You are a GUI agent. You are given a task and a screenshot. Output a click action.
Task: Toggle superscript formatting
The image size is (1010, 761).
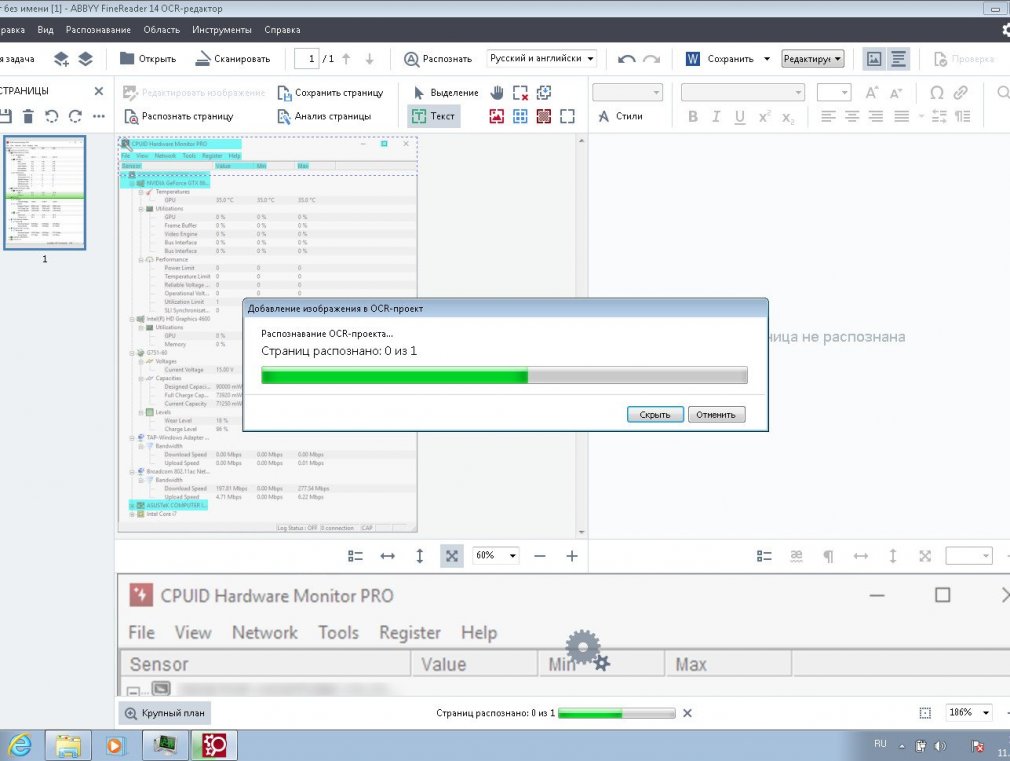tap(764, 116)
